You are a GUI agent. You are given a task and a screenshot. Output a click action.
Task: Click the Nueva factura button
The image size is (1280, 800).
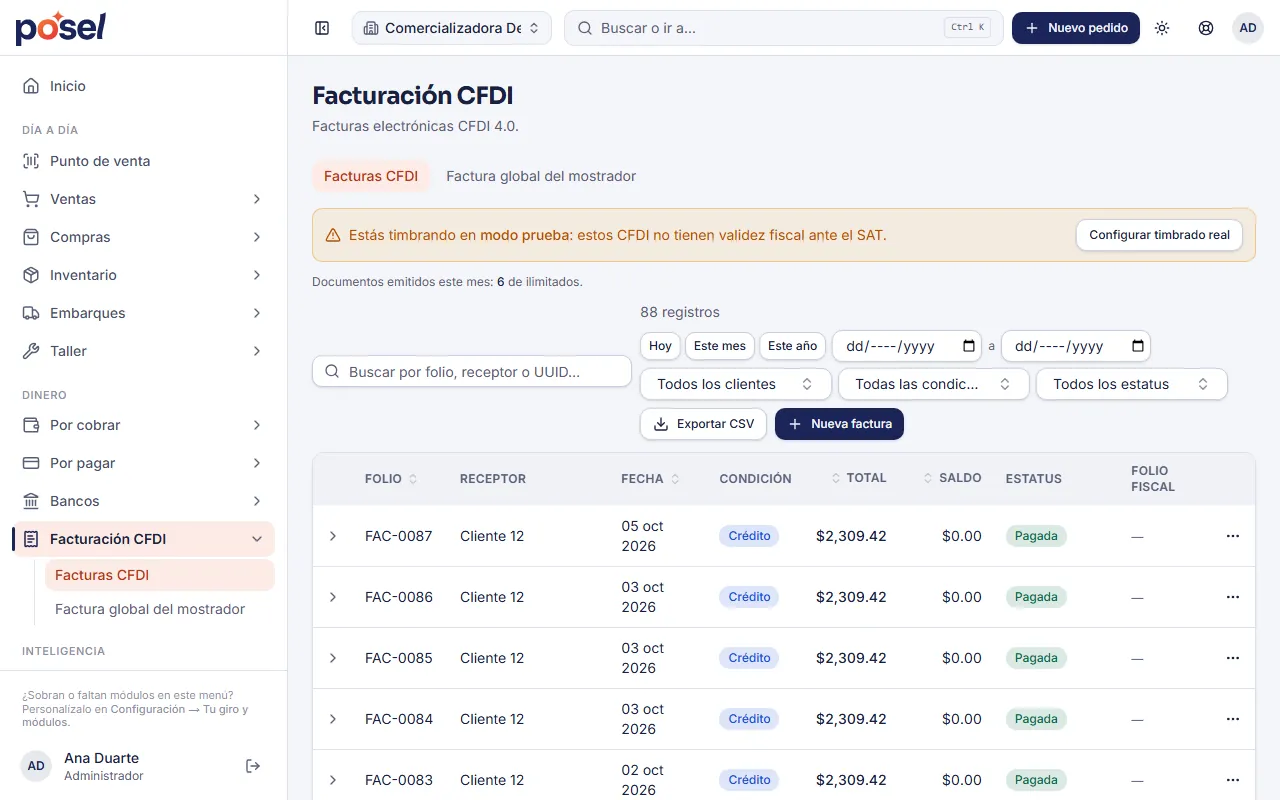click(840, 424)
